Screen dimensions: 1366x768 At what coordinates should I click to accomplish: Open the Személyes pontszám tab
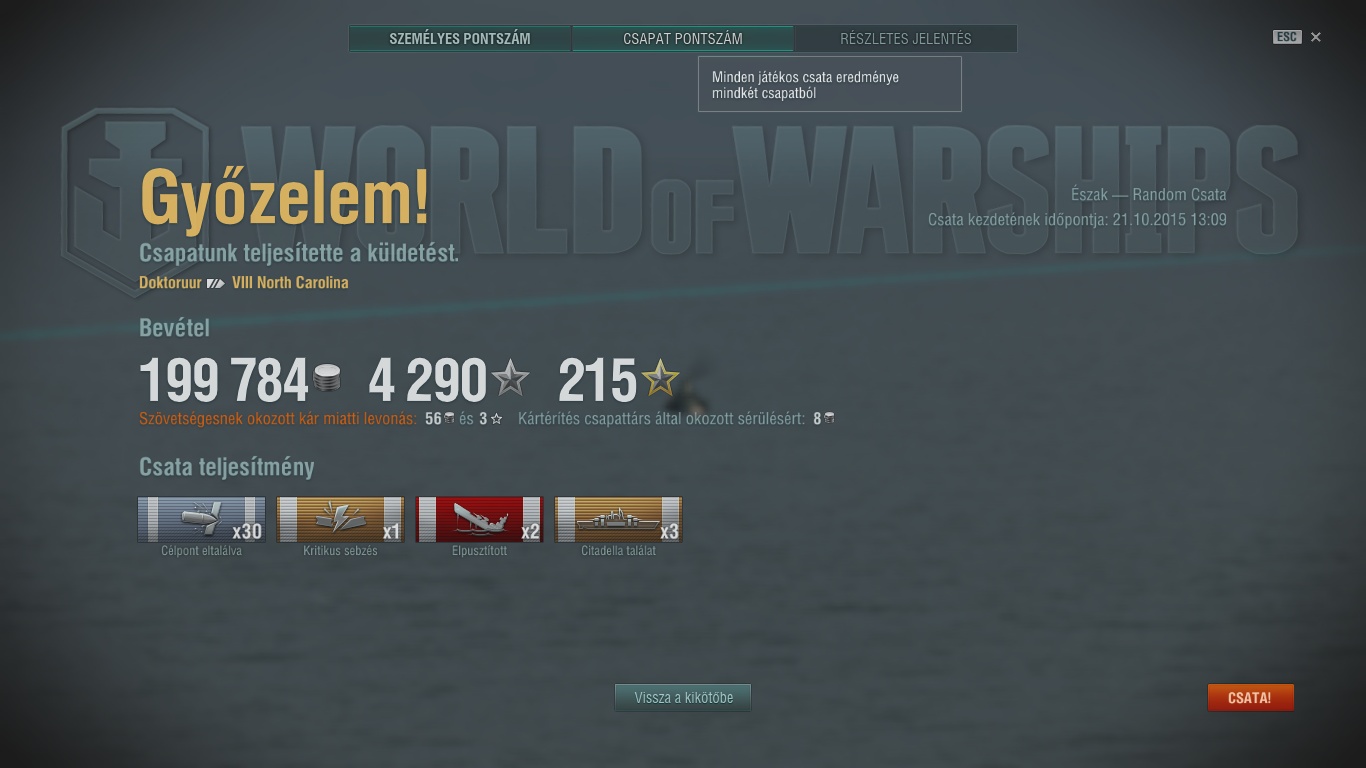[x=460, y=39]
